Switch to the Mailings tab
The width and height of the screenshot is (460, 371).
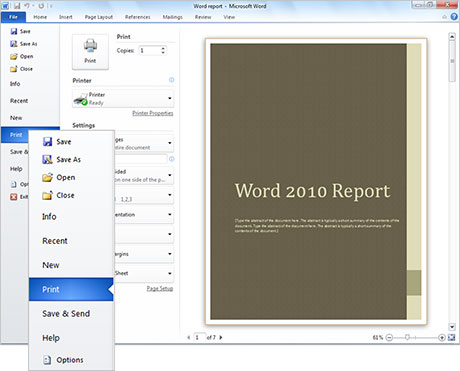click(x=172, y=17)
